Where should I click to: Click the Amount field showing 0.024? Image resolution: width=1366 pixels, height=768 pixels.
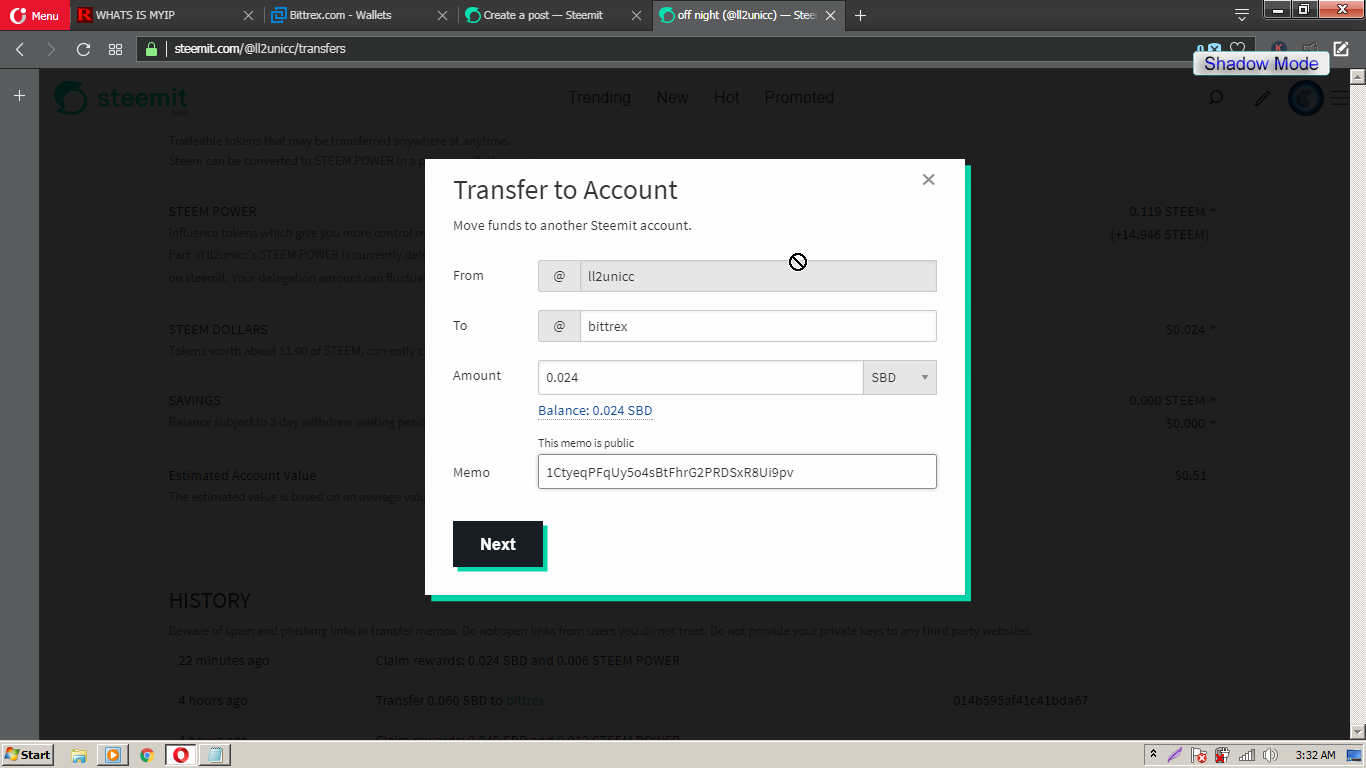click(x=700, y=377)
